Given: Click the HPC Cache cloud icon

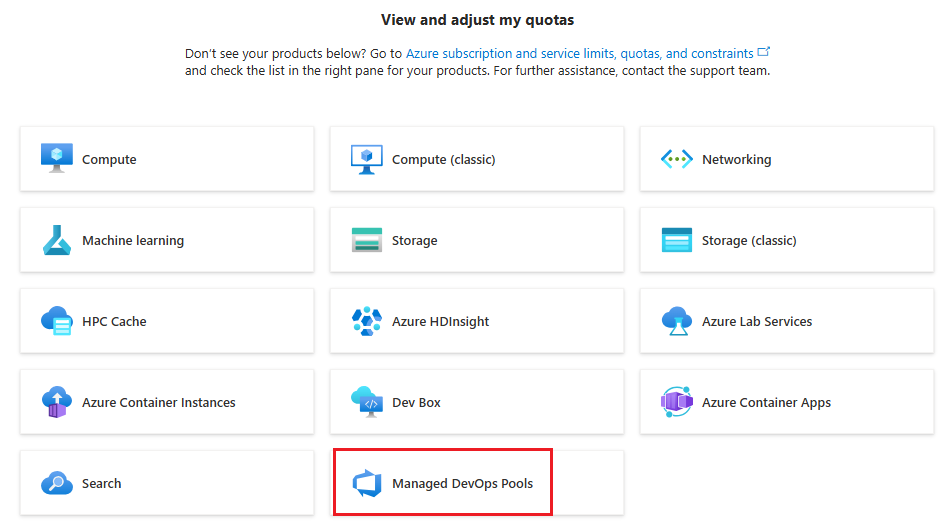Looking at the screenshot, I should [57, 321].
